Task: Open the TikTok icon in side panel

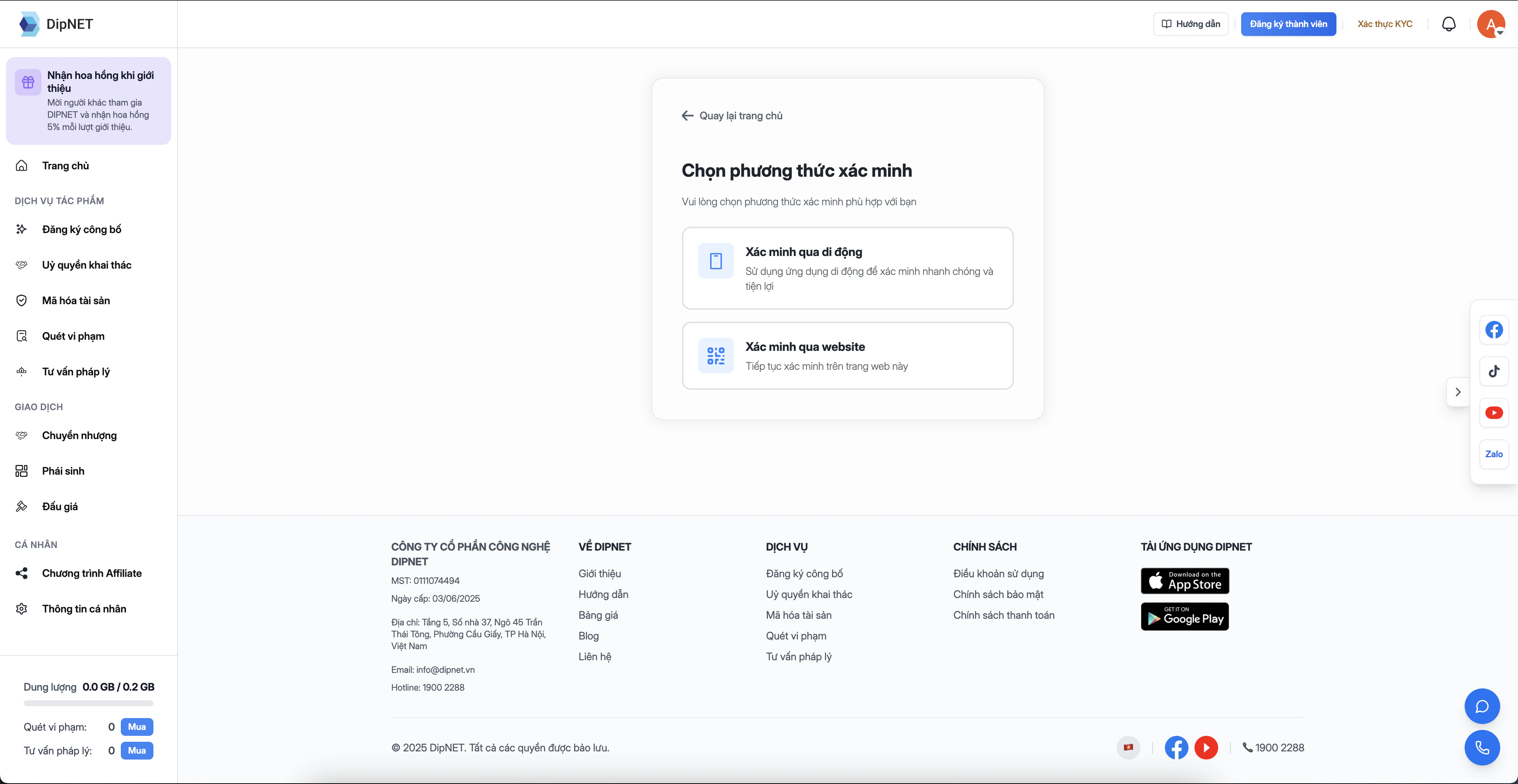Action: [x=1494, y=371]
